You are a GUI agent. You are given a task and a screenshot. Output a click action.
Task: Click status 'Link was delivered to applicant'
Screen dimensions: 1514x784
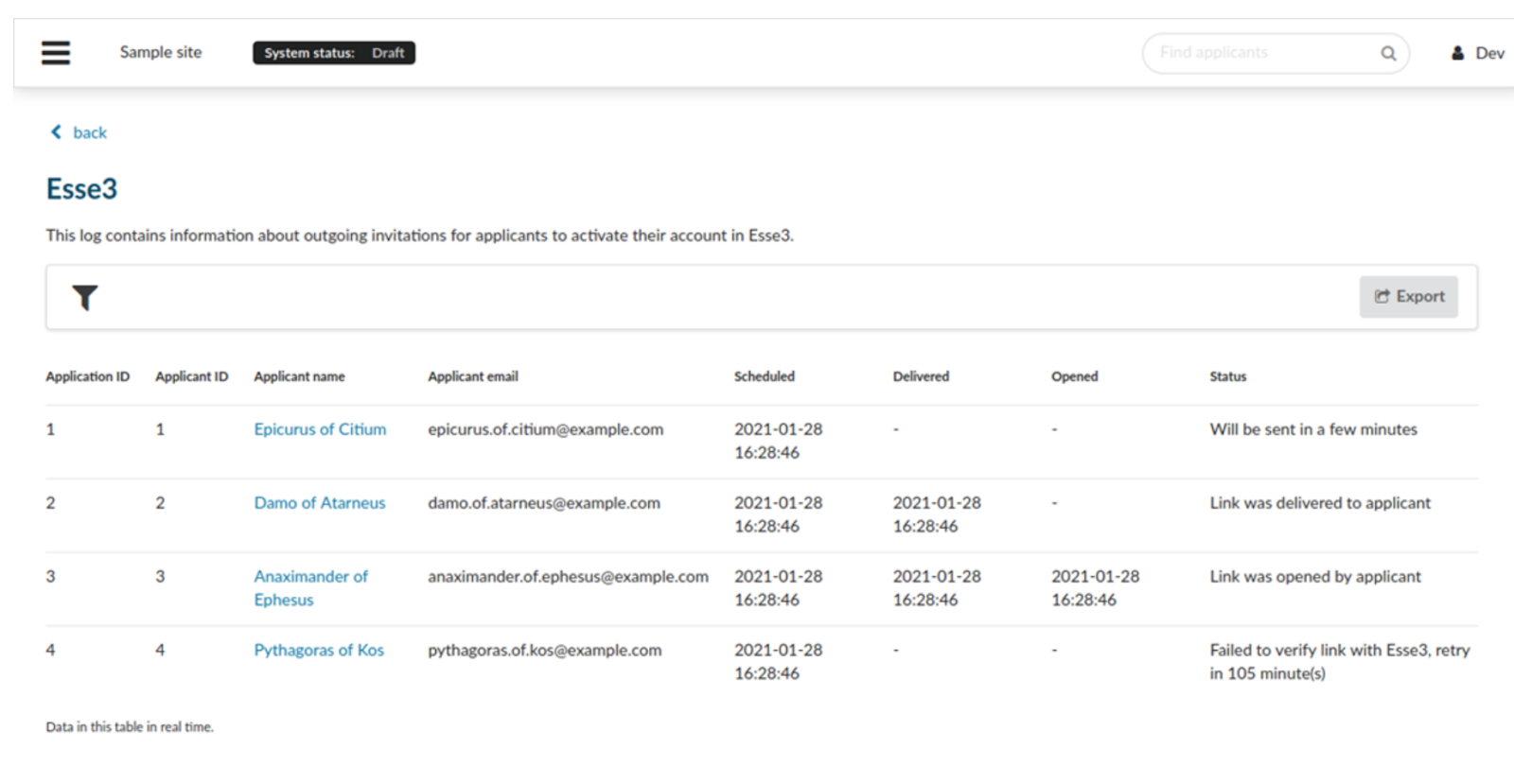[x=1320, y=503]
